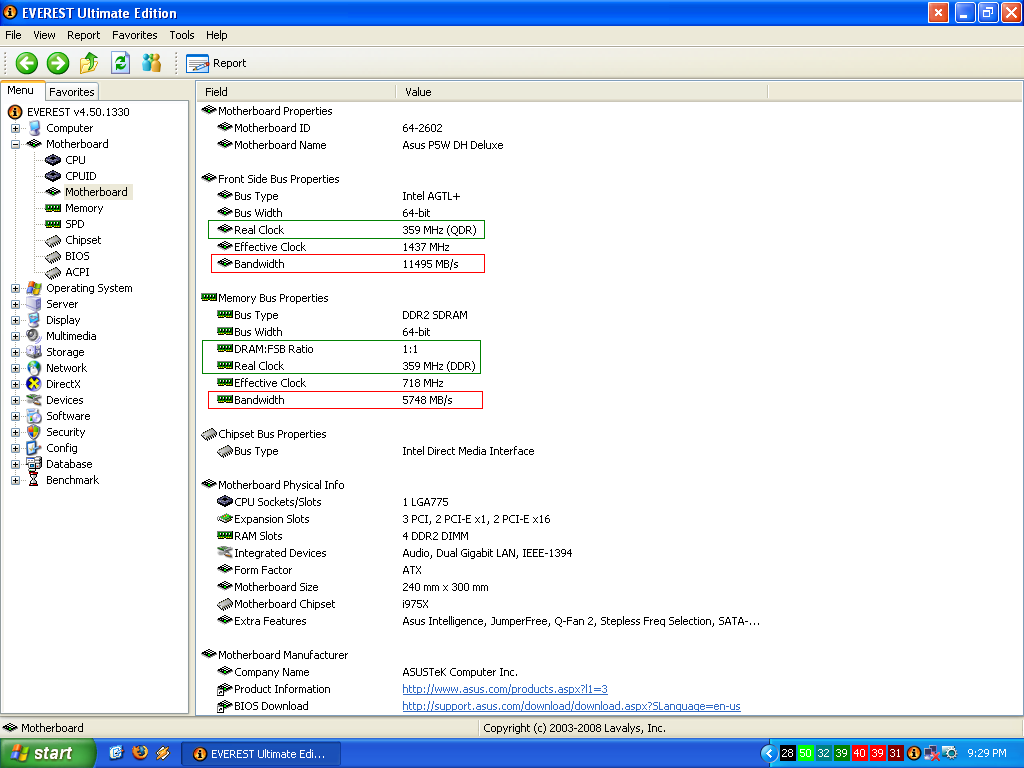Click the Refresh toolbar icon
The height and width of the screenshot is (768, 1024).
point(120,63)
